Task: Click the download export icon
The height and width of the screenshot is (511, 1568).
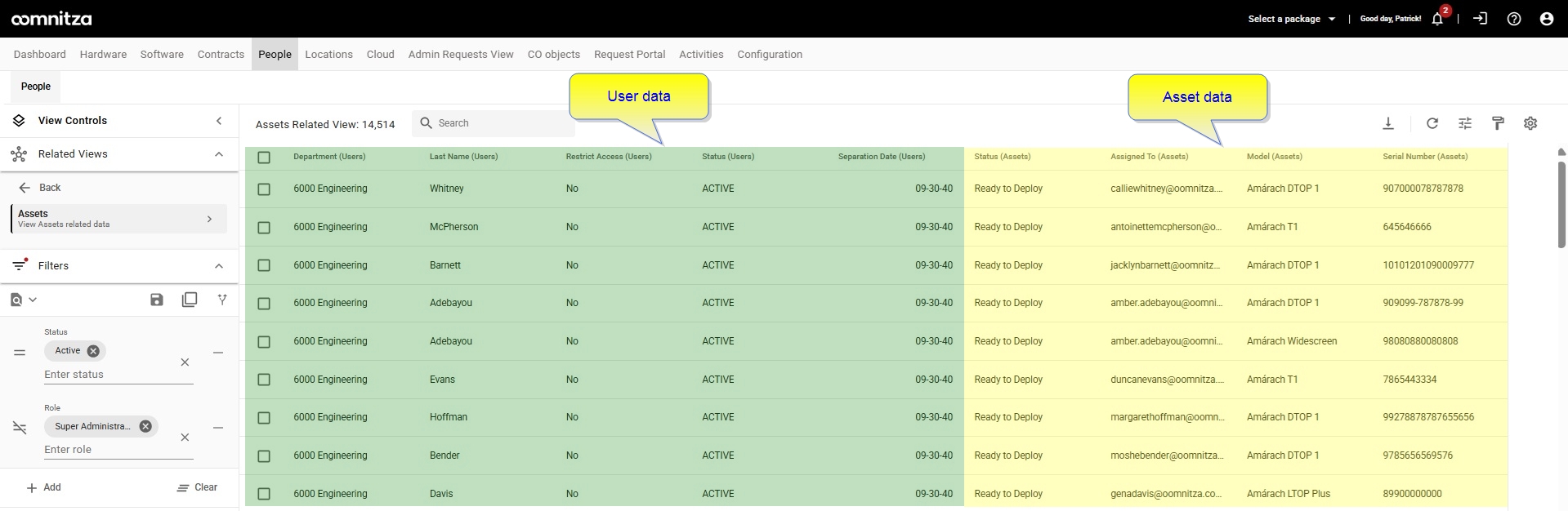Action: (1387, 123)
